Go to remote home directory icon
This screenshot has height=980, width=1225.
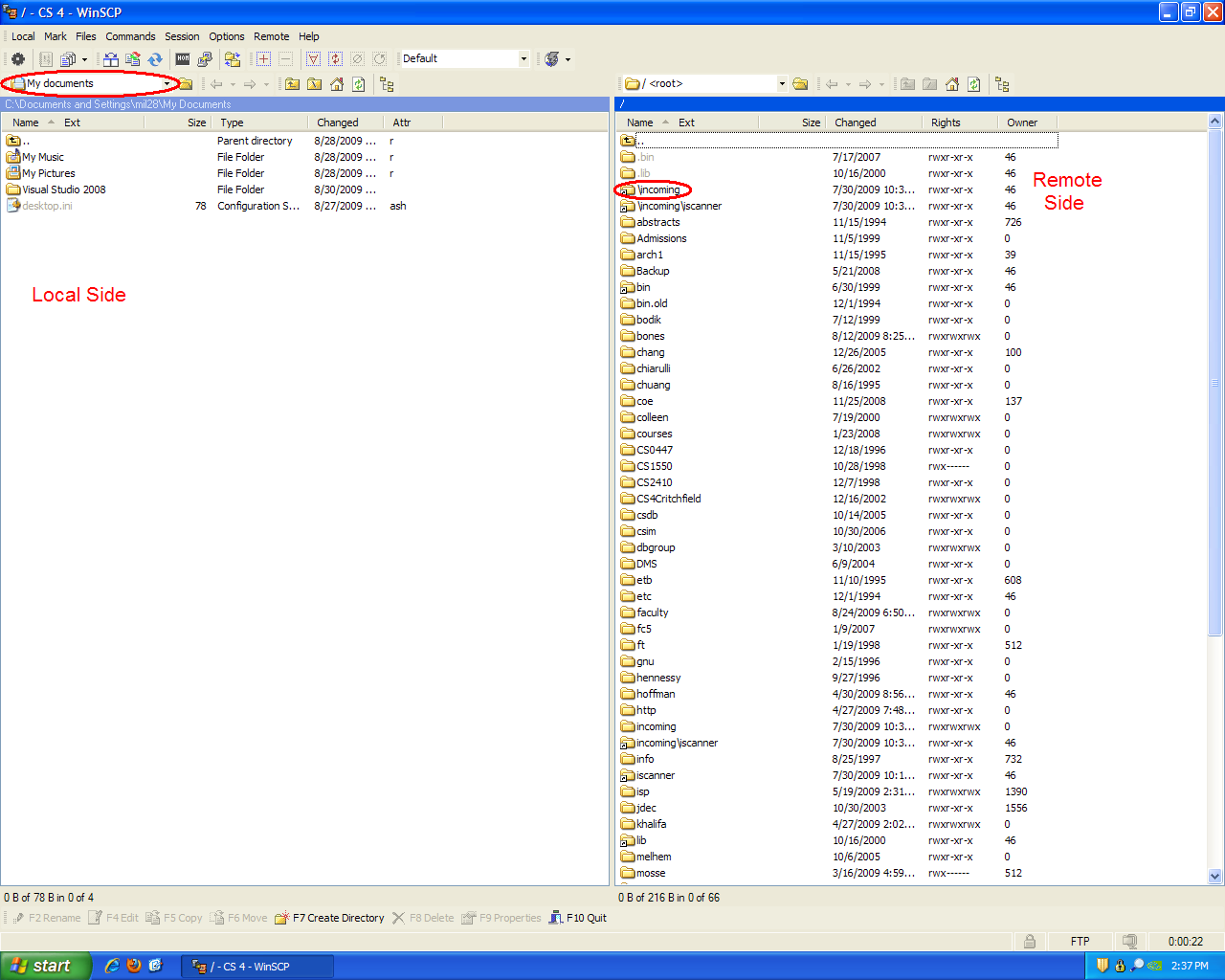pos(951,84)
